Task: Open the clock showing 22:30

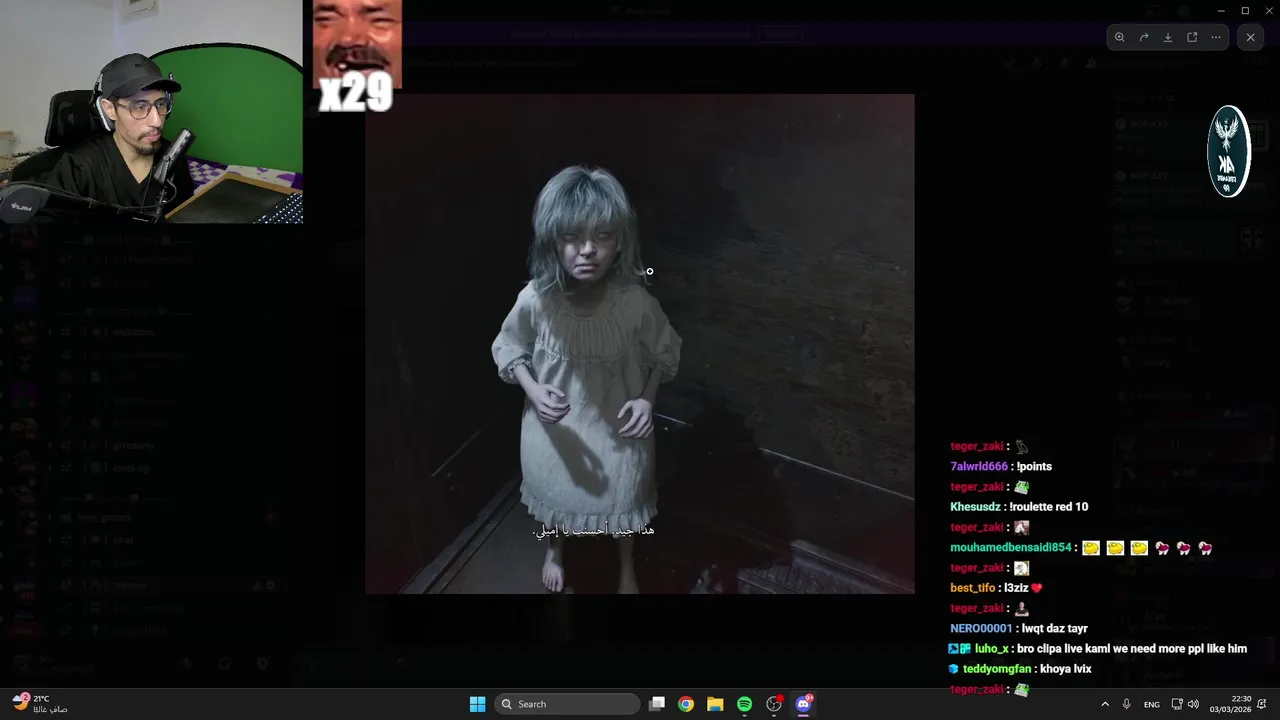Action: (x=1230, y=704)
